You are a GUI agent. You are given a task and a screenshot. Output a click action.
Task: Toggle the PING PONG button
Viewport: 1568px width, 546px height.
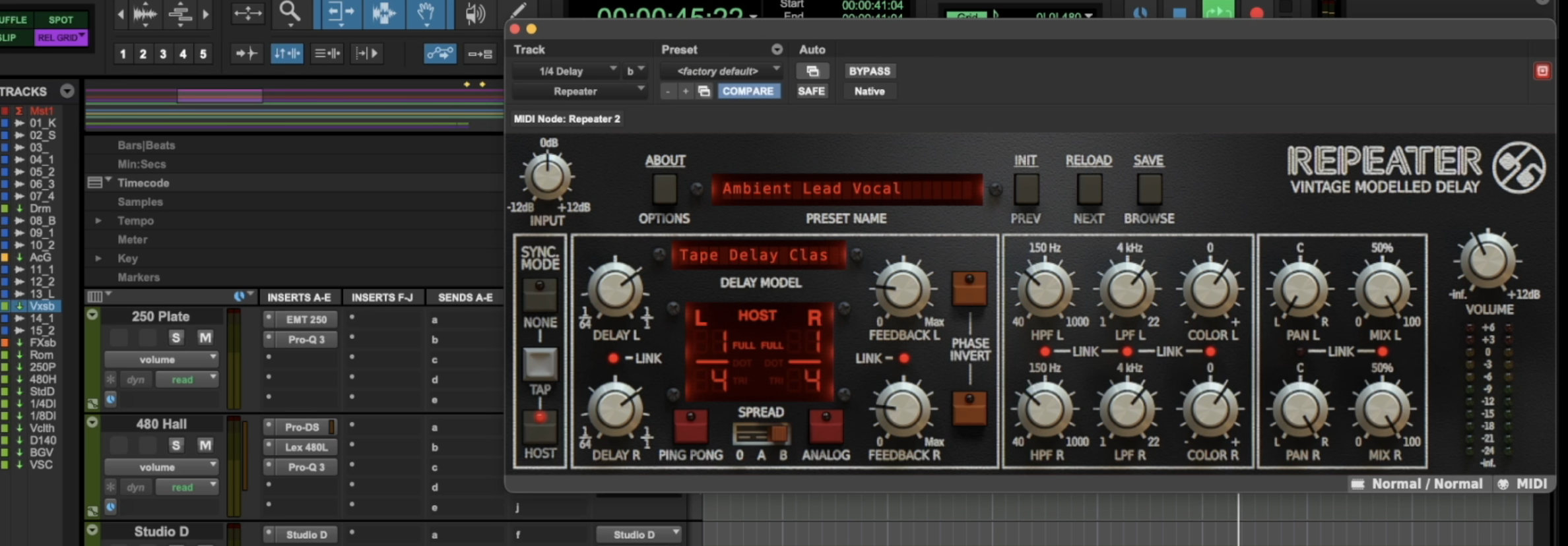(x=690, y=425)
